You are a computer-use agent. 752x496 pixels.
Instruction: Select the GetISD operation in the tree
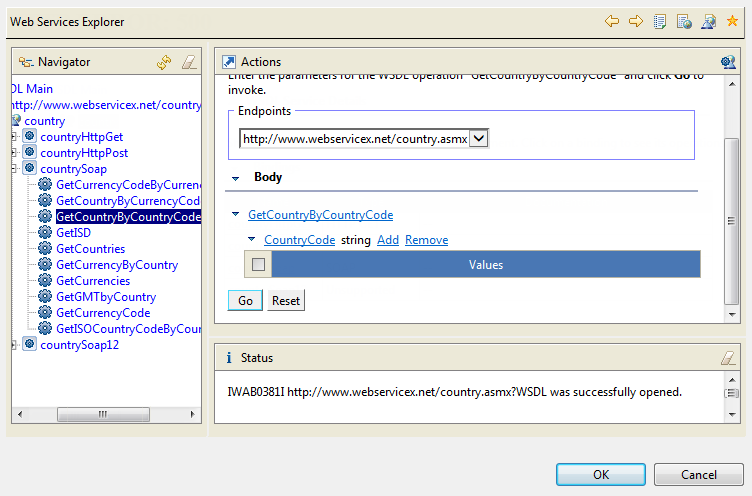[73, 233]
